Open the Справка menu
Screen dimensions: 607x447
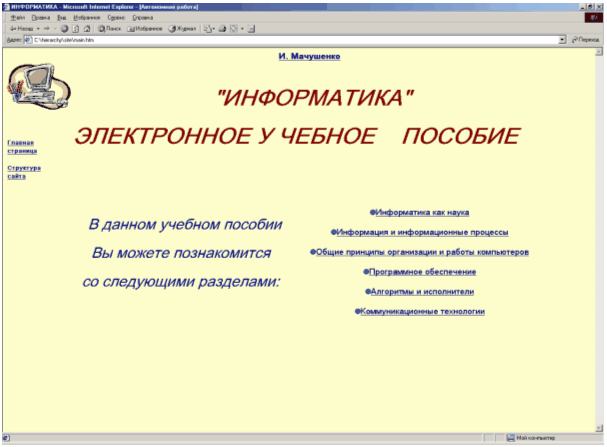point(143,17)
